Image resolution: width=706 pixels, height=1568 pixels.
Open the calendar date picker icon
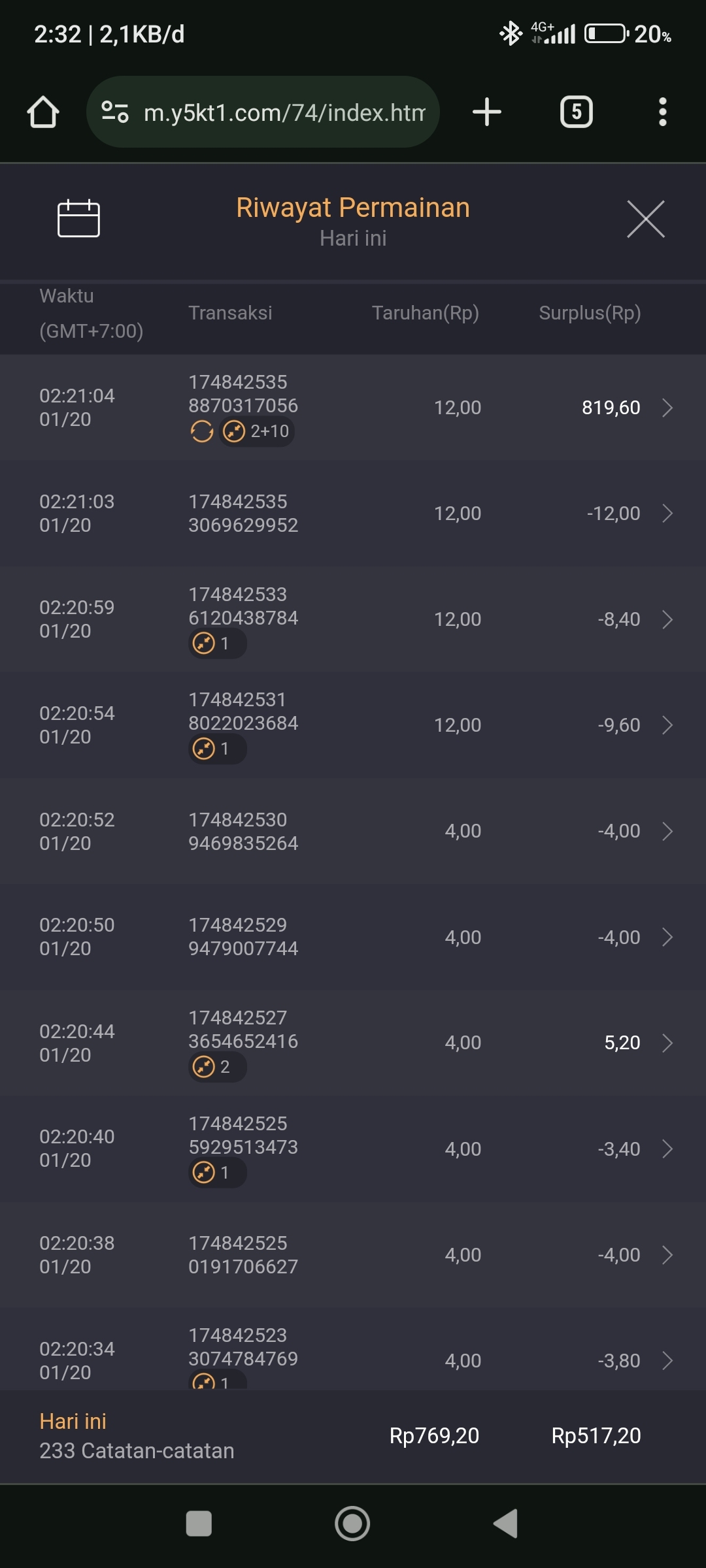[x=78, y=218]
